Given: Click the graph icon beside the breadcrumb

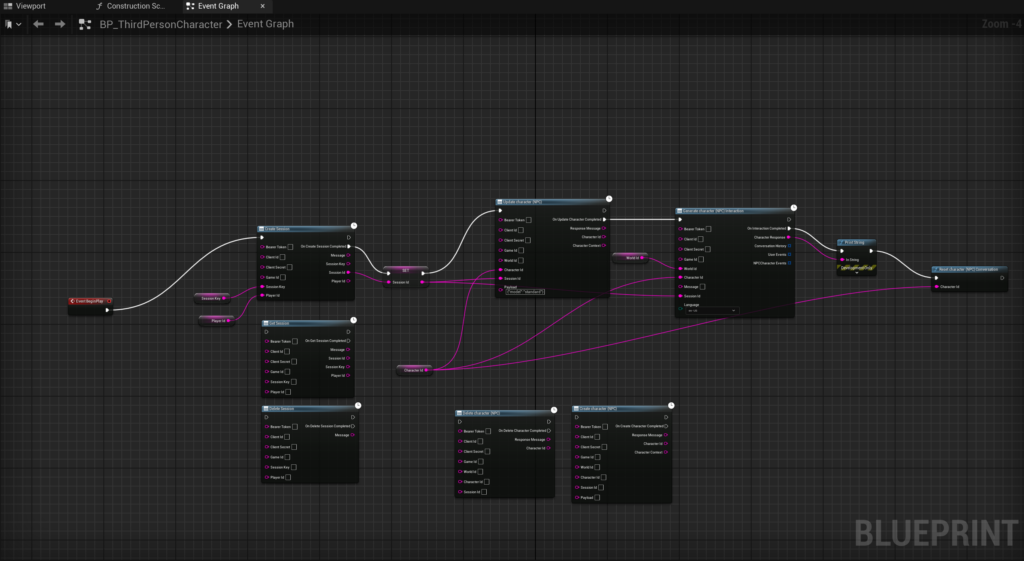Looking at the screenshot, I should click(x=84, y=24).
